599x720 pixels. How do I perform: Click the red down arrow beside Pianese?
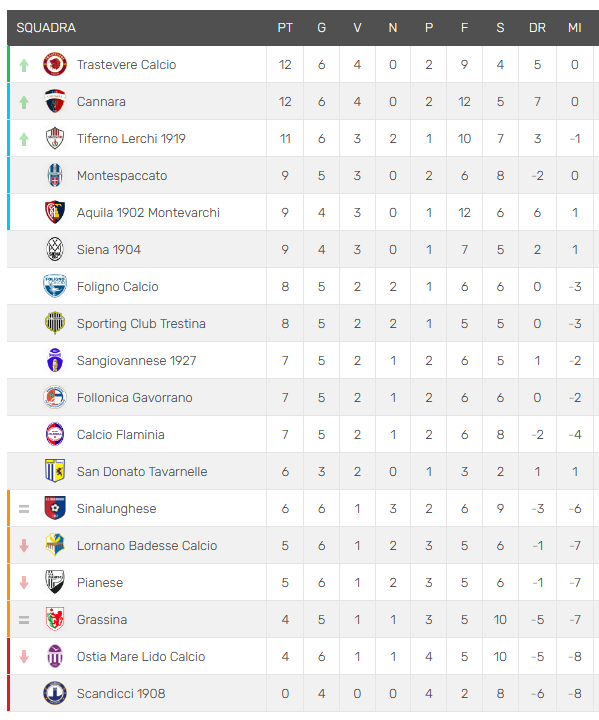(x=24, y=583)
